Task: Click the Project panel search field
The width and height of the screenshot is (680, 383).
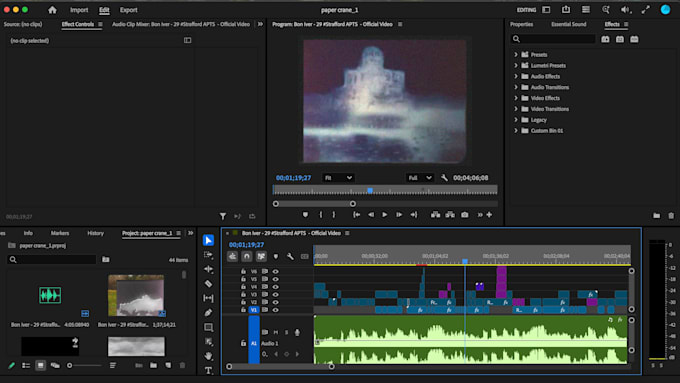Action: pos(51,259)
